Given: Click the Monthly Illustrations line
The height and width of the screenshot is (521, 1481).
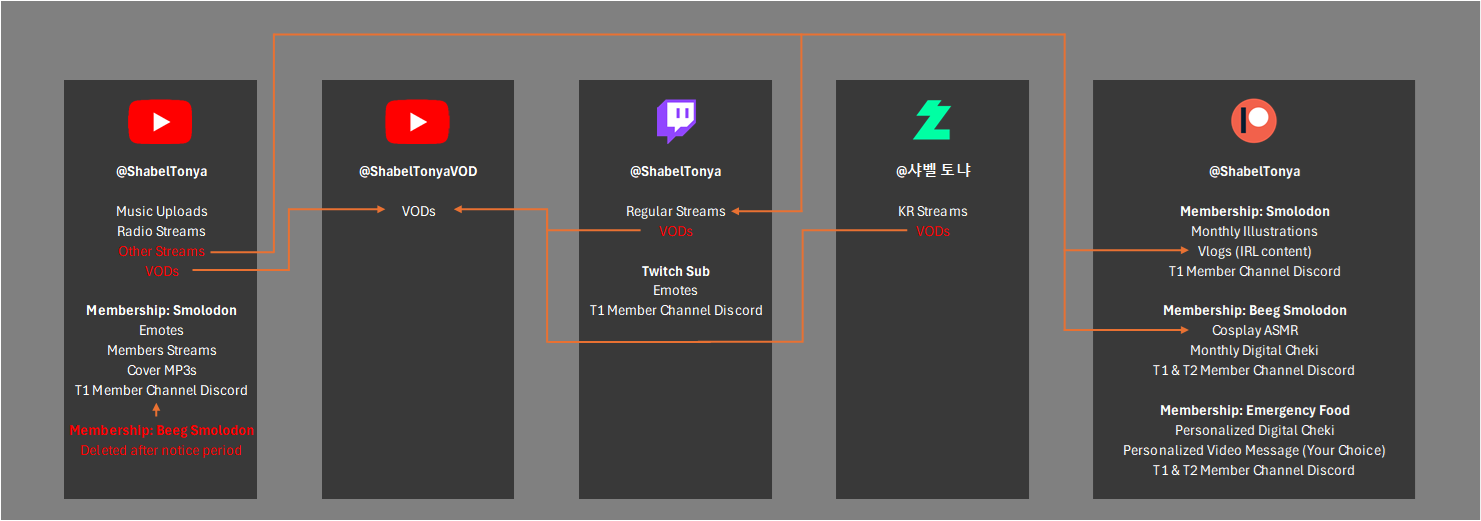Looking at the screenshot, I should (1254, 231).
